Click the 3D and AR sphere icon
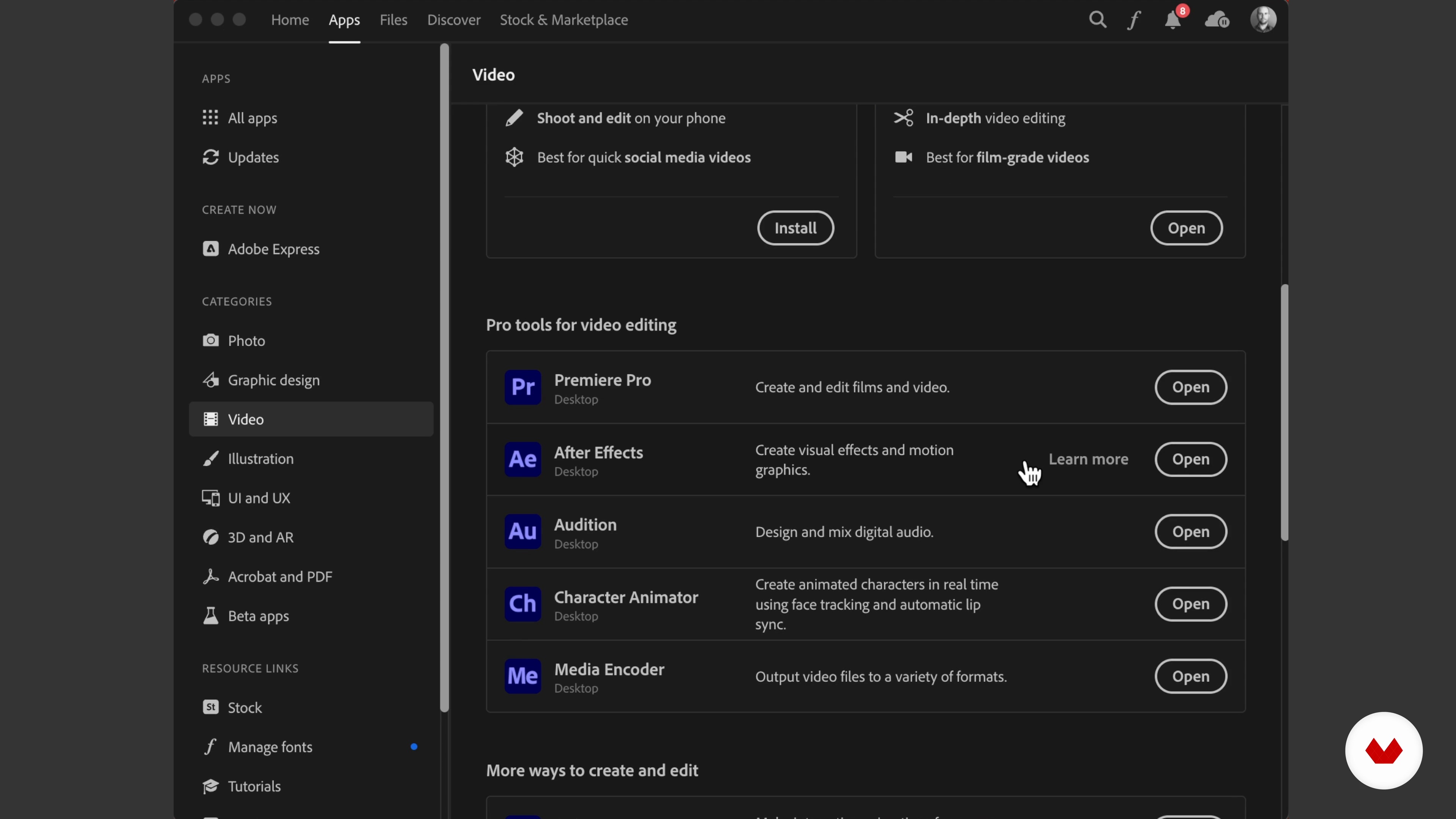 [x=210, y=537]
